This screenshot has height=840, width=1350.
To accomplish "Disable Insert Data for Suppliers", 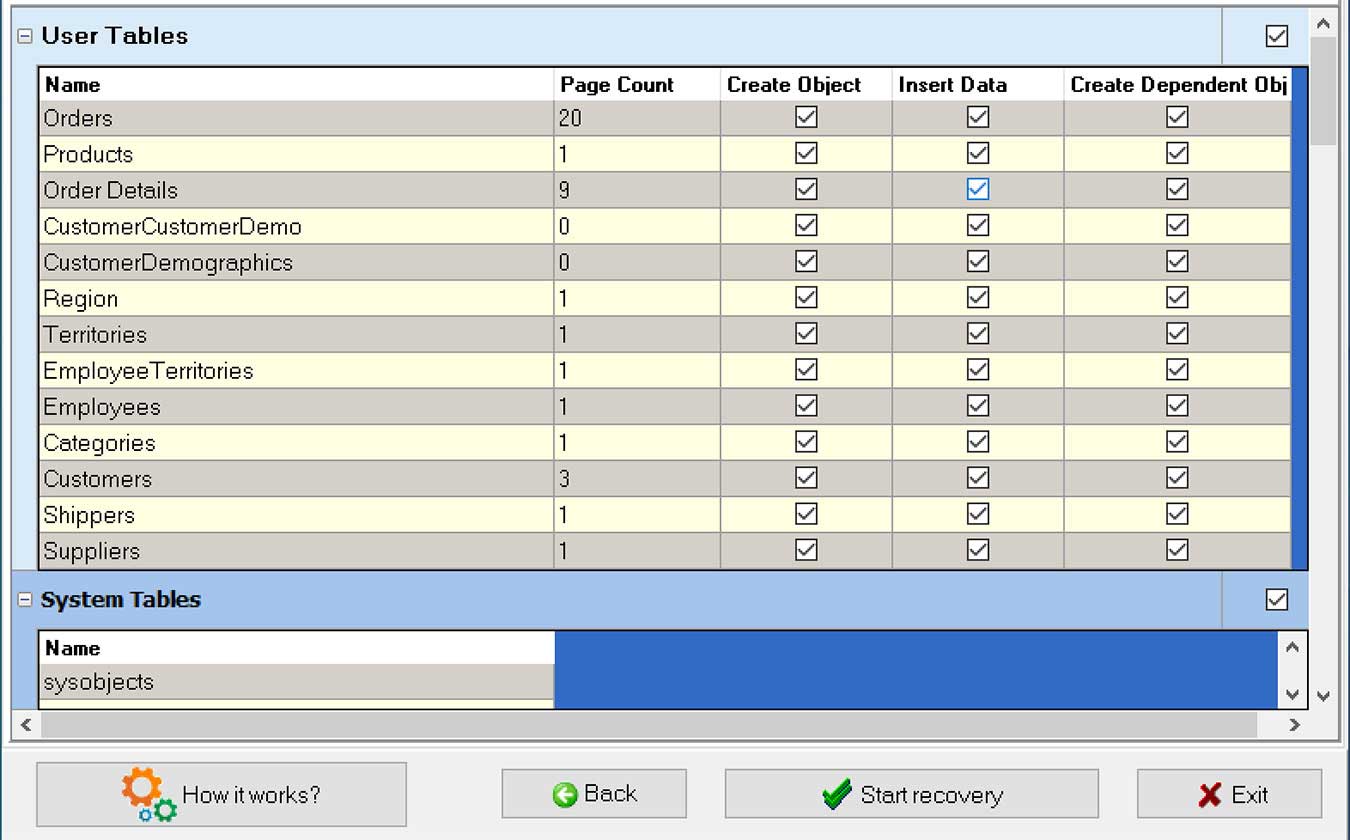I will click(977, 550).
